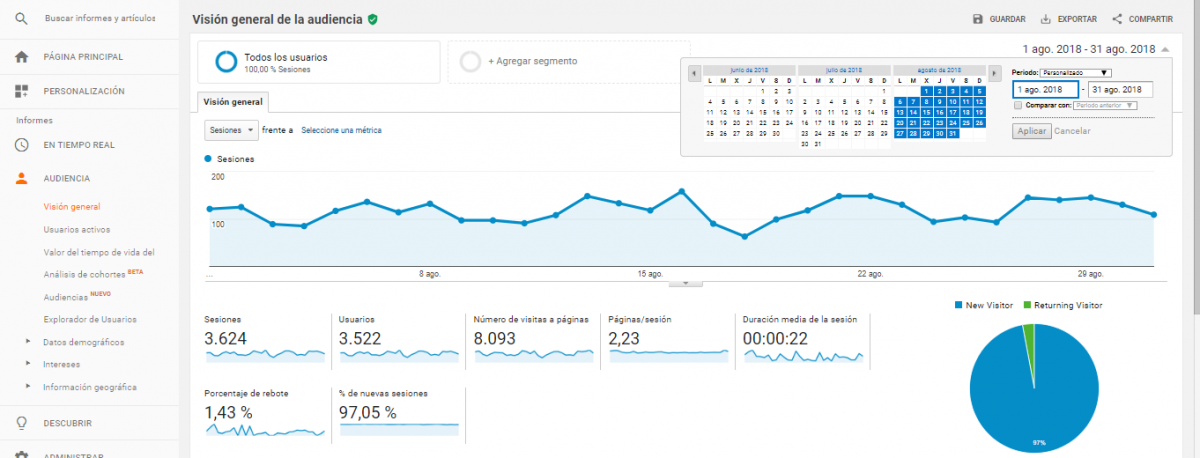Click the Compartir share icon
The image size is (1200, 458).
(x=1116, y=19)
